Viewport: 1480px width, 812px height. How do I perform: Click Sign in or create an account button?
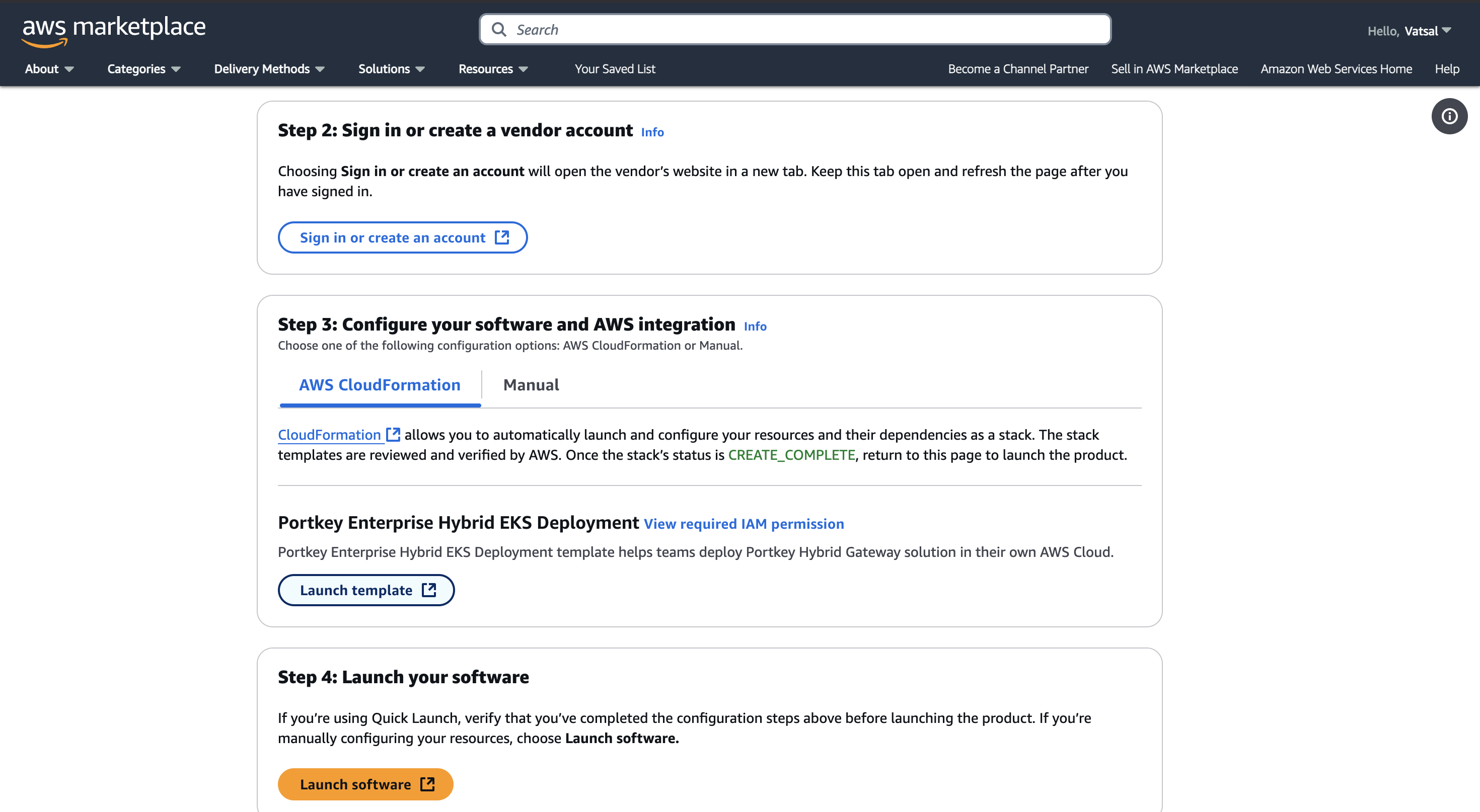click(x=403, y=238)
